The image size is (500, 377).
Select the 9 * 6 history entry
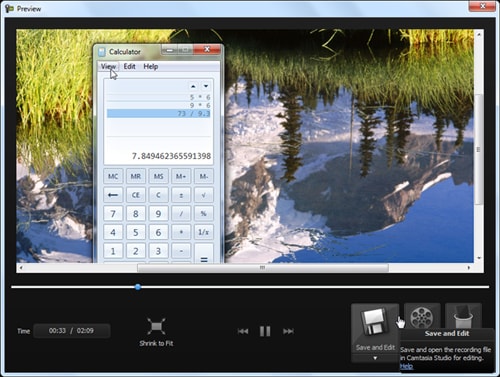(x=159, y=105)
